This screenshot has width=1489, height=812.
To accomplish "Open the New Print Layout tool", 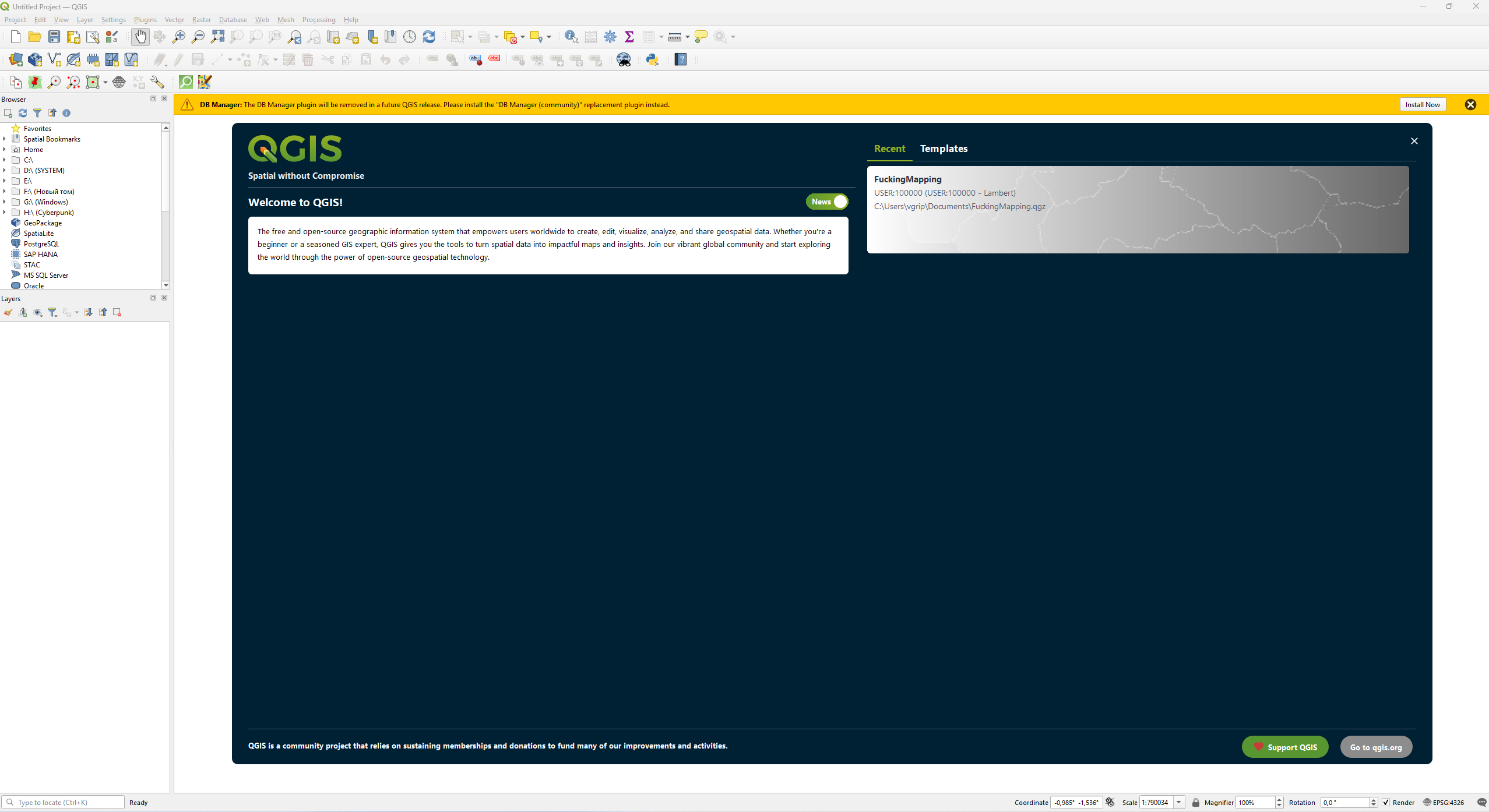I will coord(73,37).
